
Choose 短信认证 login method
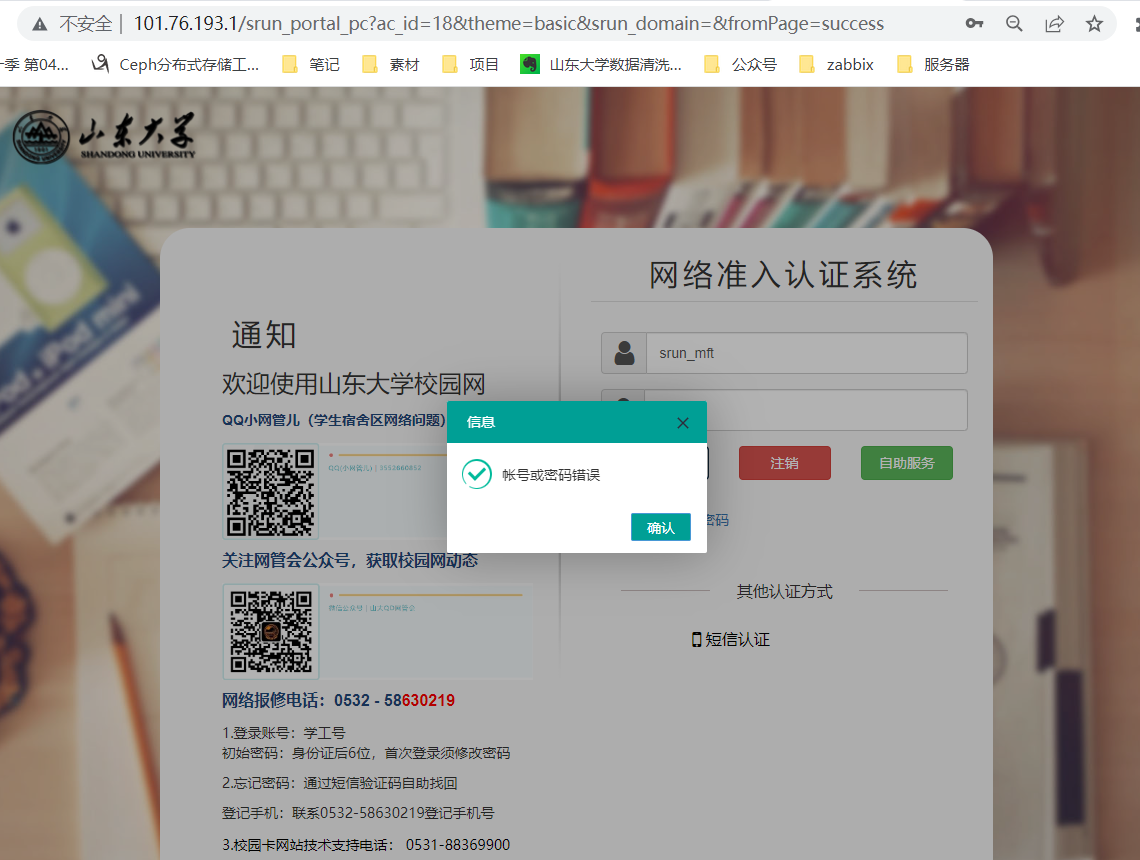point(731,640)
